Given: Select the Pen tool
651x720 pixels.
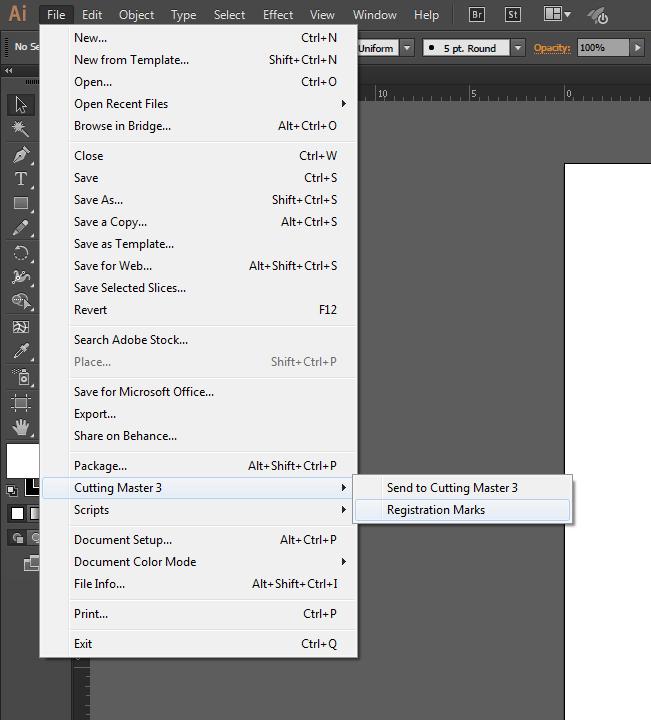Looking at the screenshot, I should point(20,155).
